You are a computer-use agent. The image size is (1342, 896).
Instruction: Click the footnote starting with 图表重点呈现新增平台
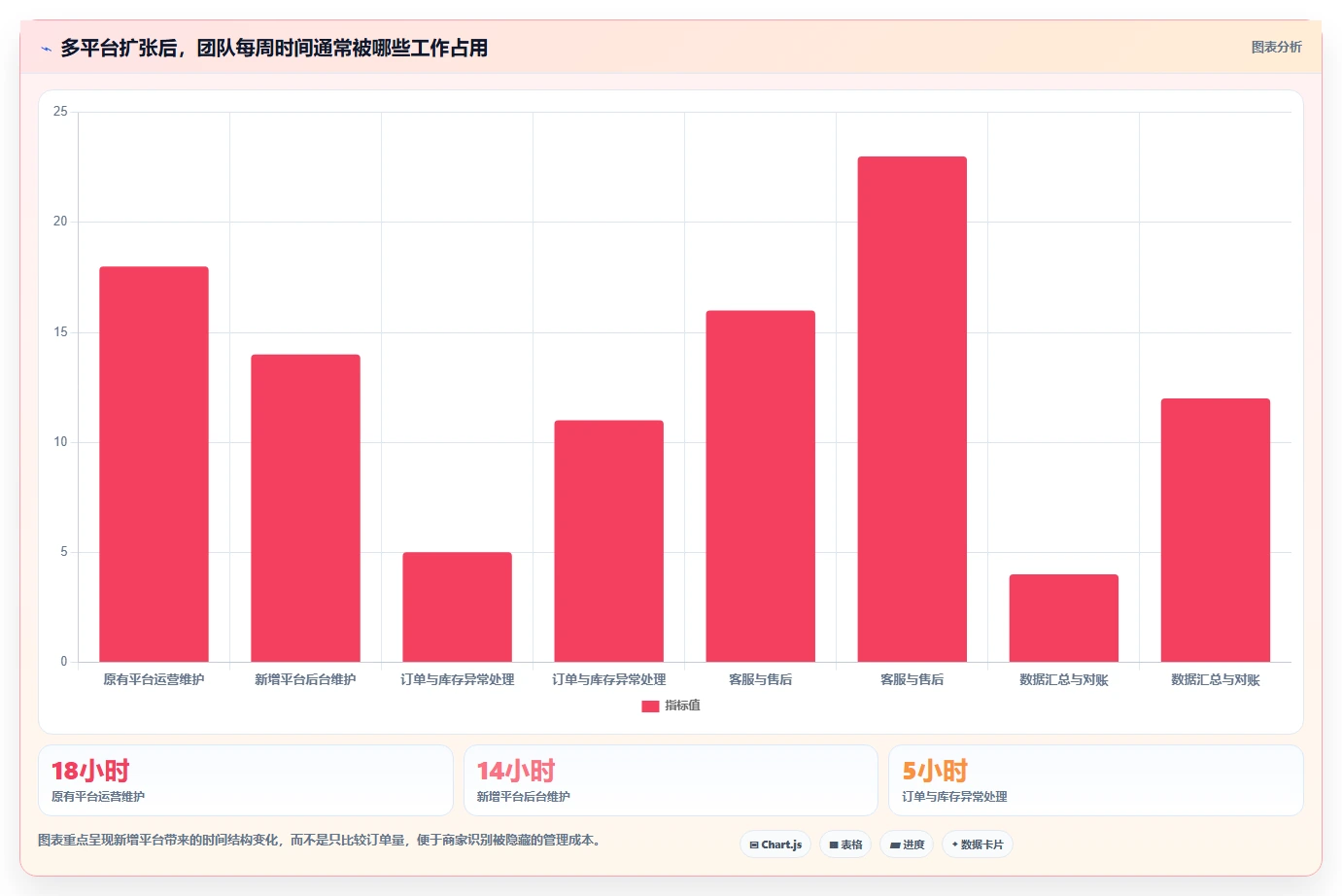pyautogui.click(x=321, y=840)
